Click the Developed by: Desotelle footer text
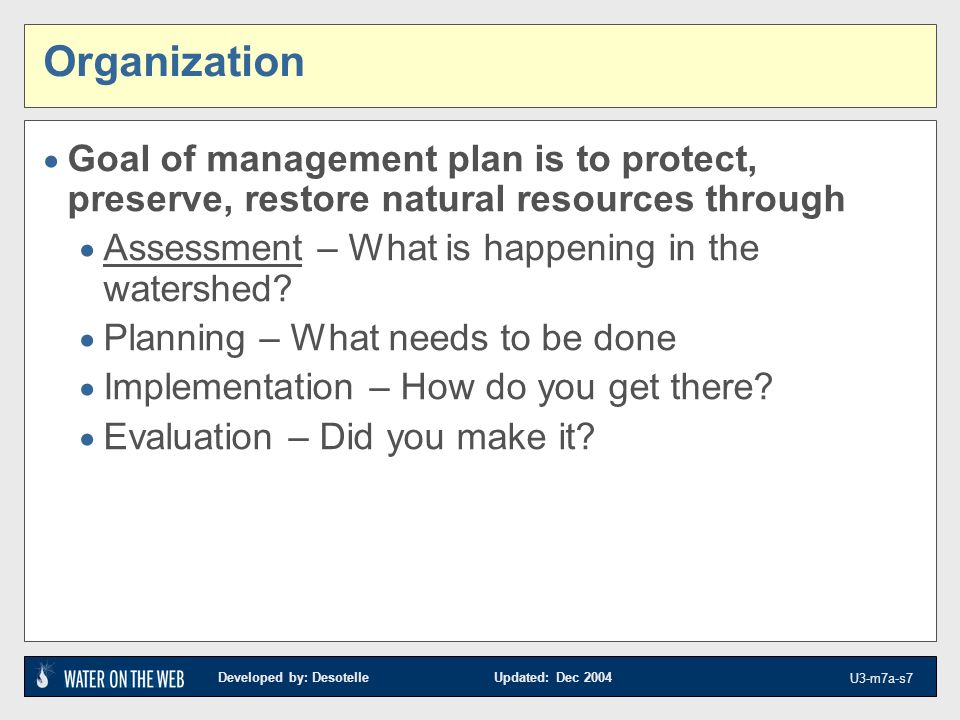 [293, 677]
